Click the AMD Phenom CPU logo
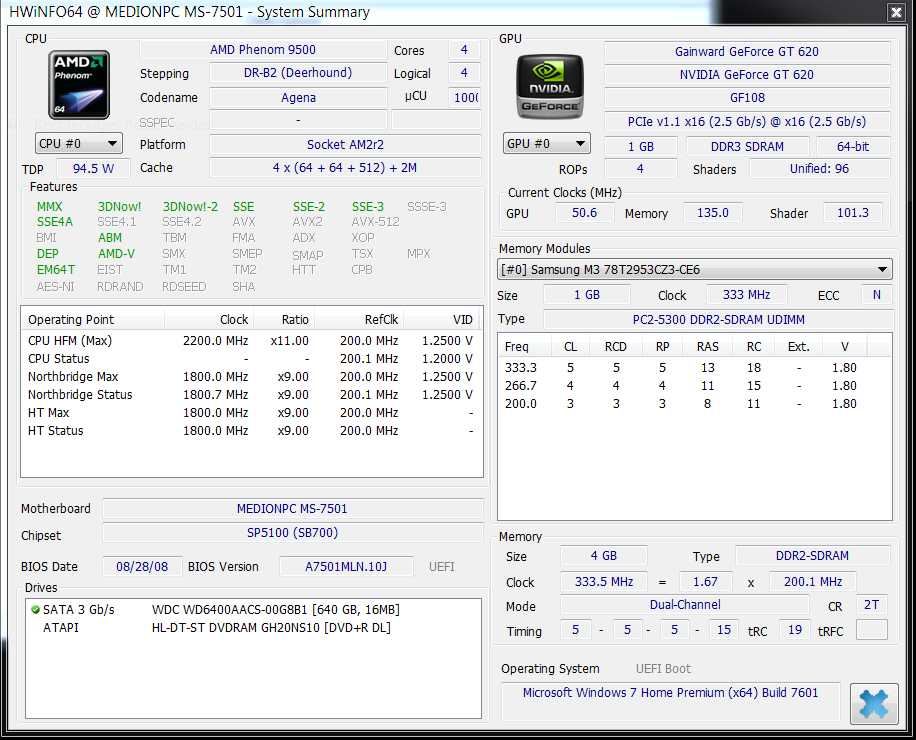916x740 pixels. tap(79, 85)
